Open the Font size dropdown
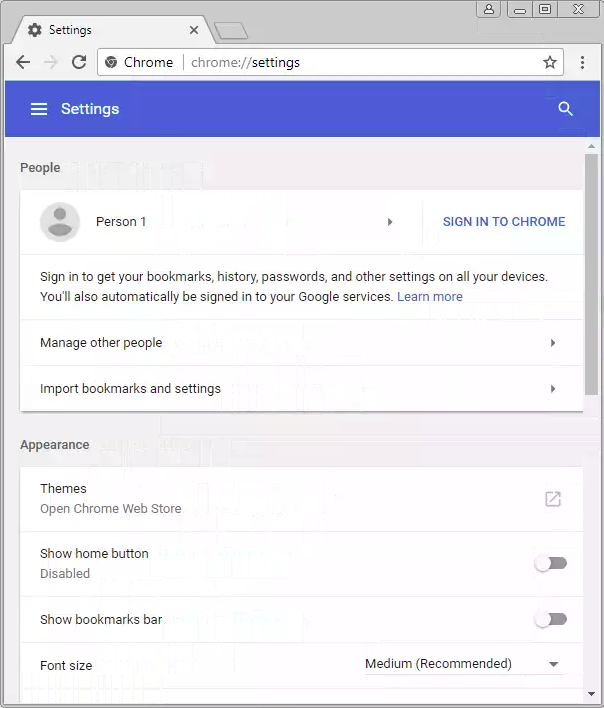The height and width of the screenshot is (708, 604). pyautogui.click(x=465, y=664)
